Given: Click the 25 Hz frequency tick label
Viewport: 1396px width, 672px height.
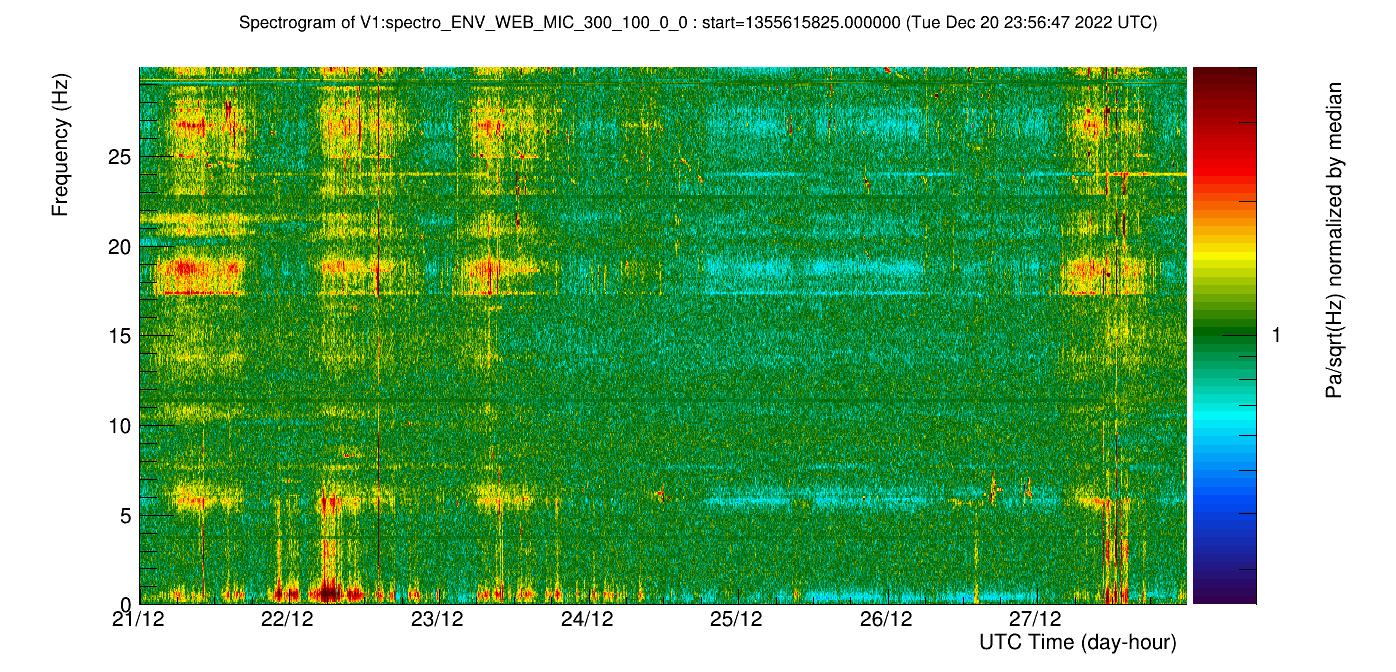Looking at the screenshot, I should (x=121, y=157).
